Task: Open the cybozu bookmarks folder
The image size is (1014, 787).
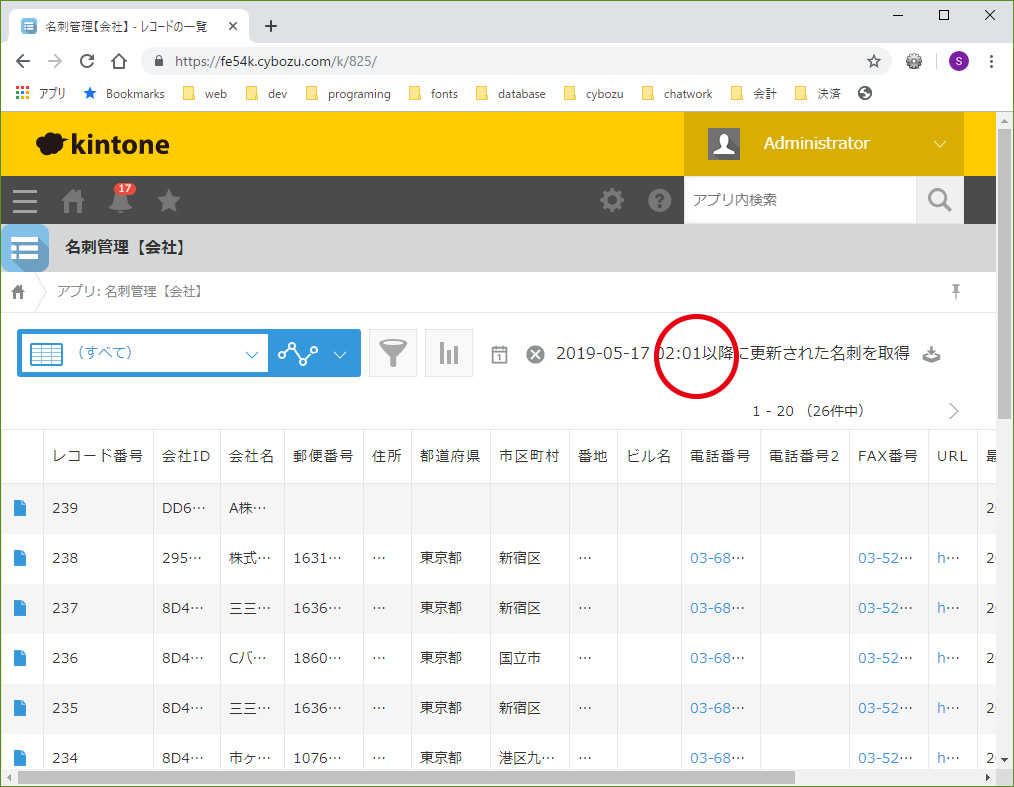Action: click(594, 94)
